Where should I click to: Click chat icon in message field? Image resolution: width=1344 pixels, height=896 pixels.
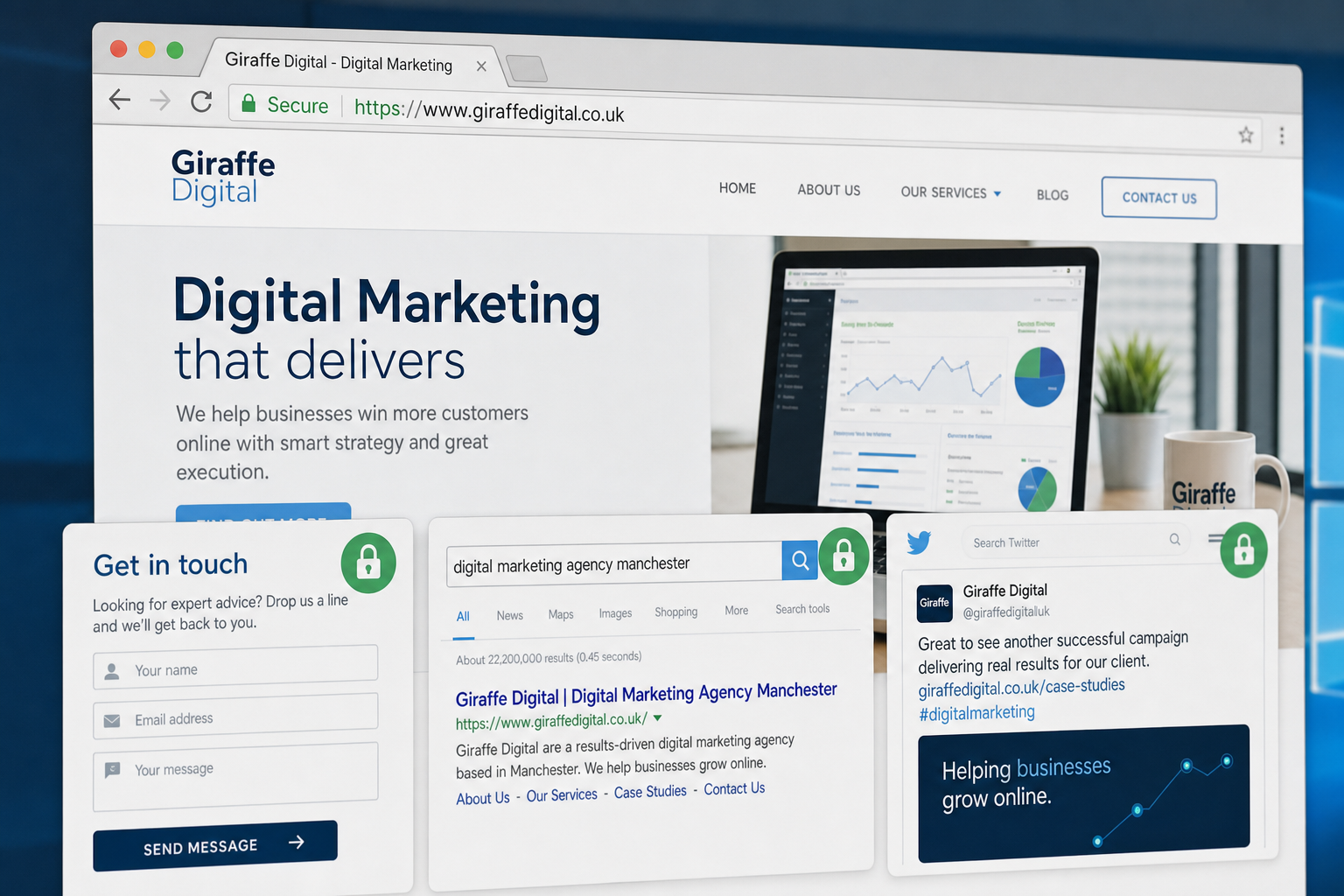coord(112,770)
